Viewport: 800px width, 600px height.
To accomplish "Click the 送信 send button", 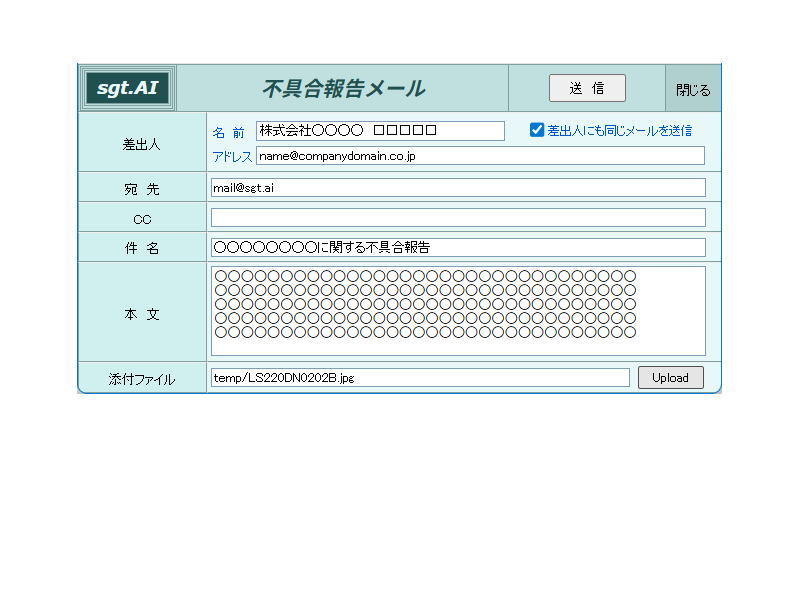I will coord(587,88).
